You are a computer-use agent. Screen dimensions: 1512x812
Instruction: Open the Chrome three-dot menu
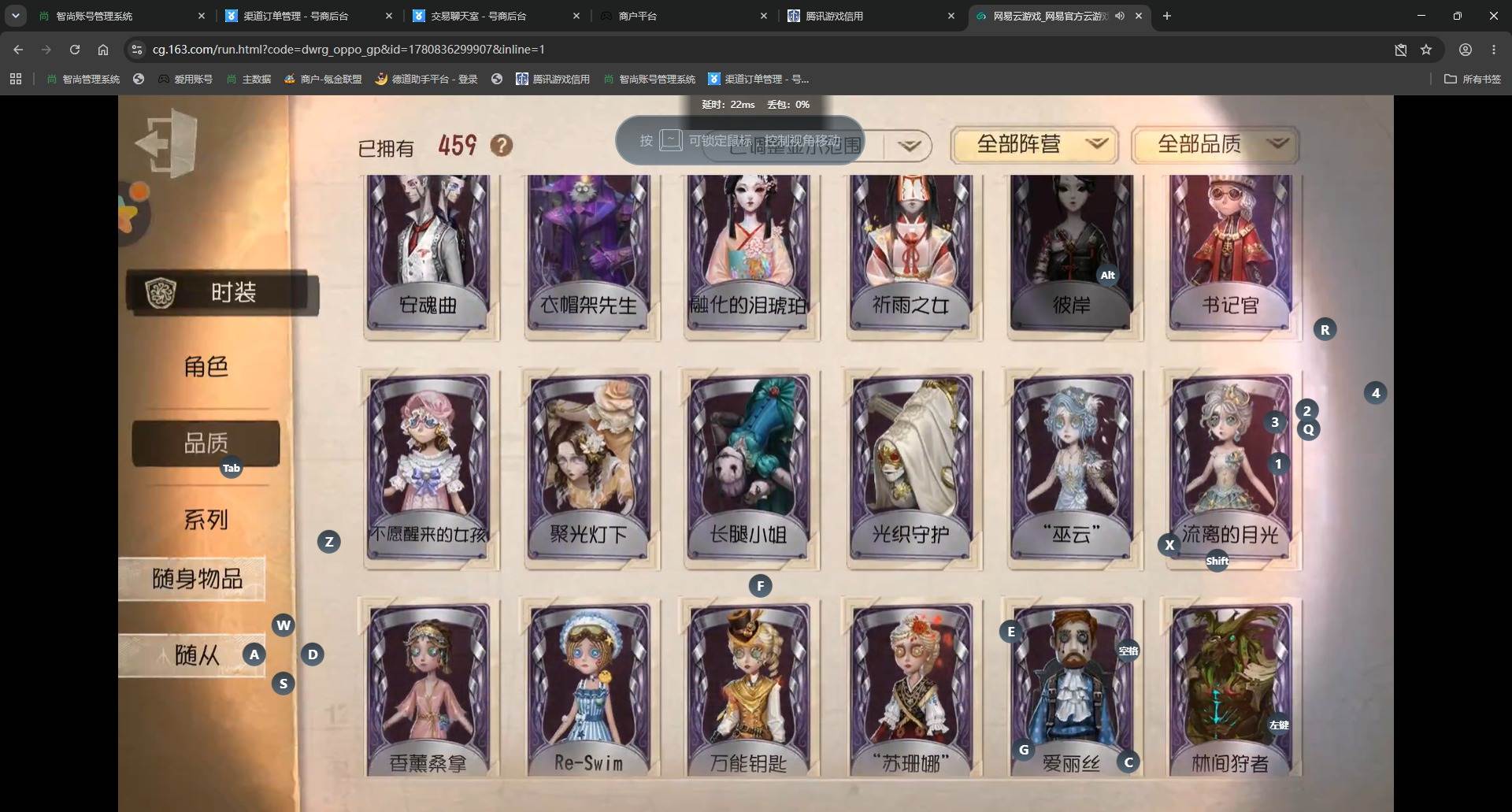(x=1494, y=50)
